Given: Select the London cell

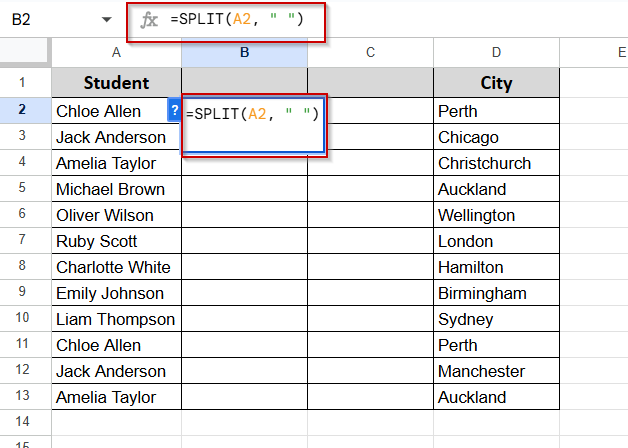Looking at the screenshot, I should [496, 241].
